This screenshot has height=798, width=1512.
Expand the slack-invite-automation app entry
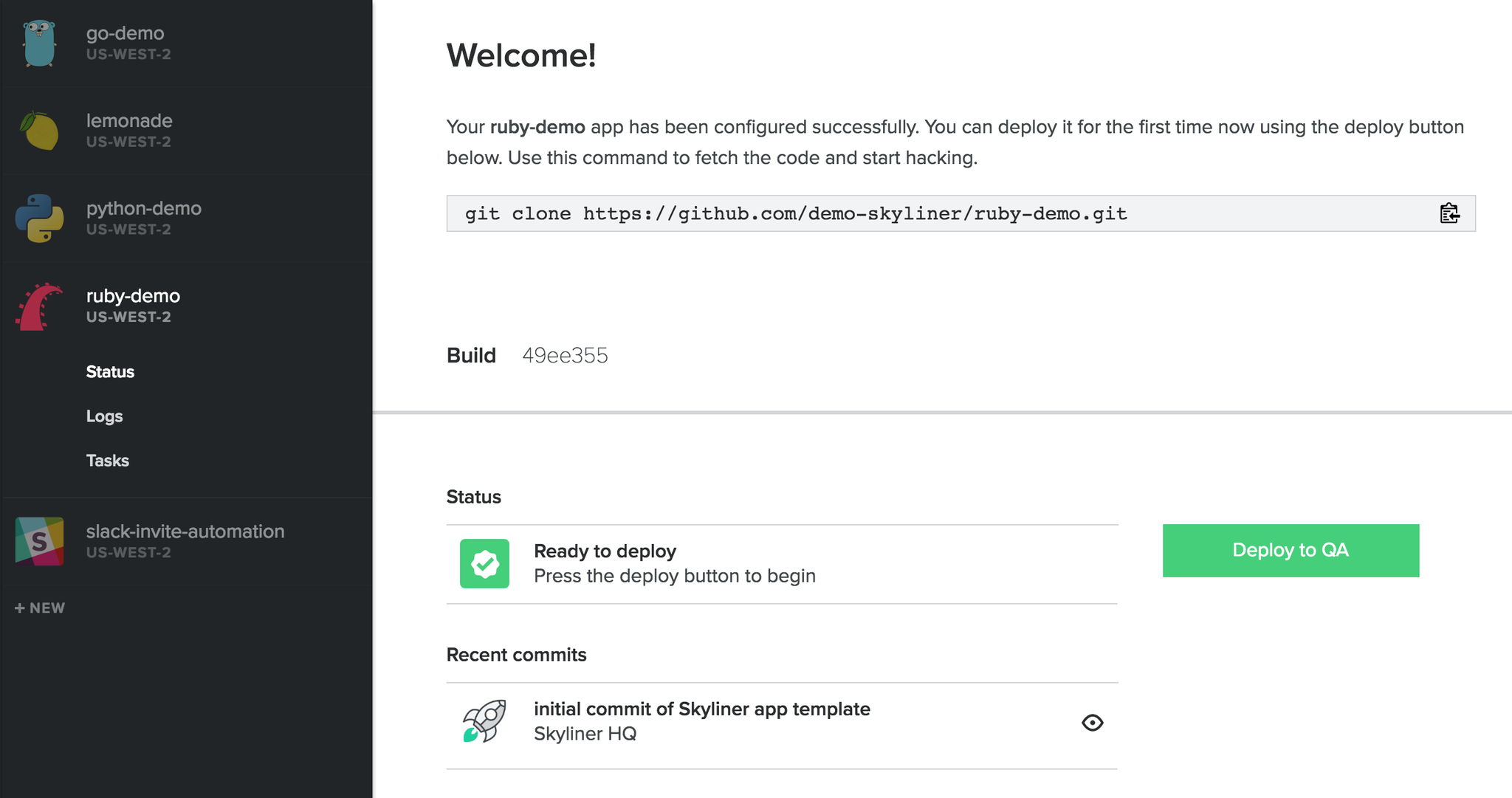(185, 532)
